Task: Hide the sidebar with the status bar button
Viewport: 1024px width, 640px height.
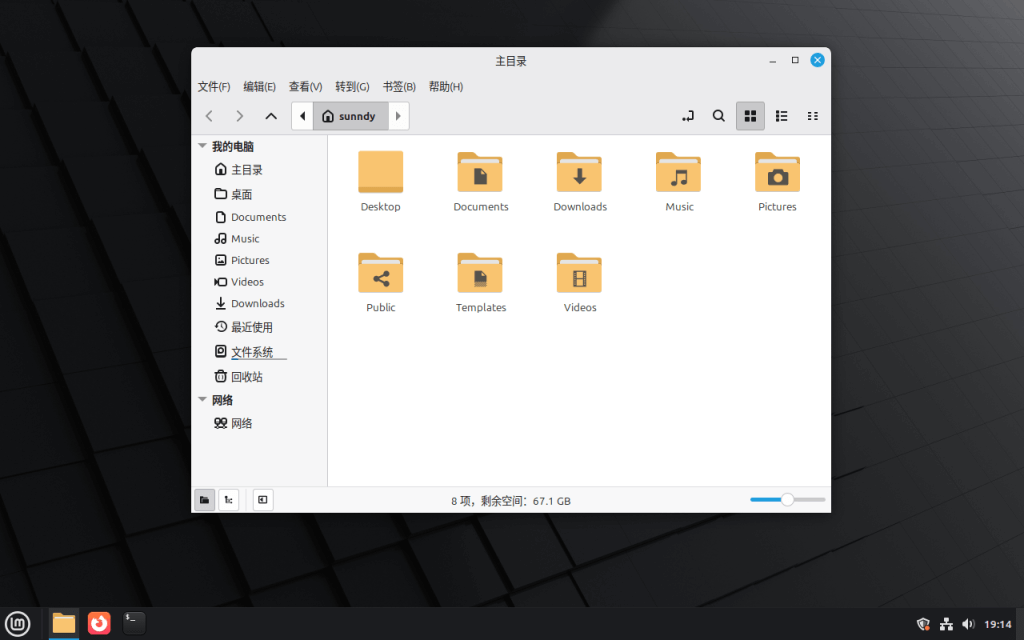Action: point(263,500)
